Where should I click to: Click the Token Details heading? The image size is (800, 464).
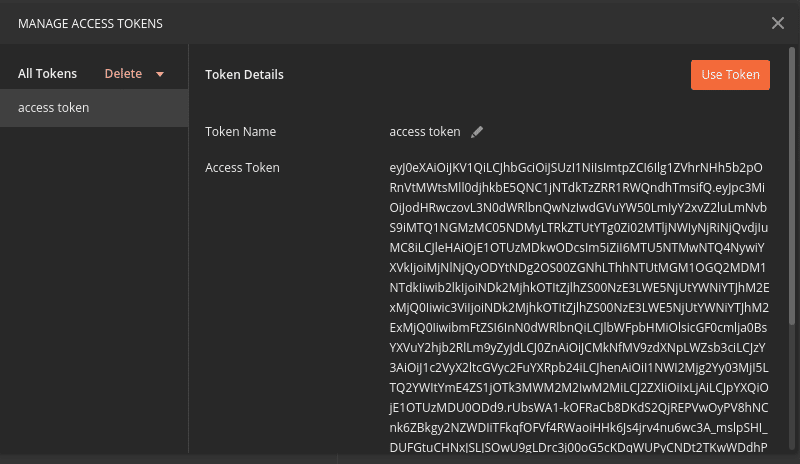click(244, 75)
